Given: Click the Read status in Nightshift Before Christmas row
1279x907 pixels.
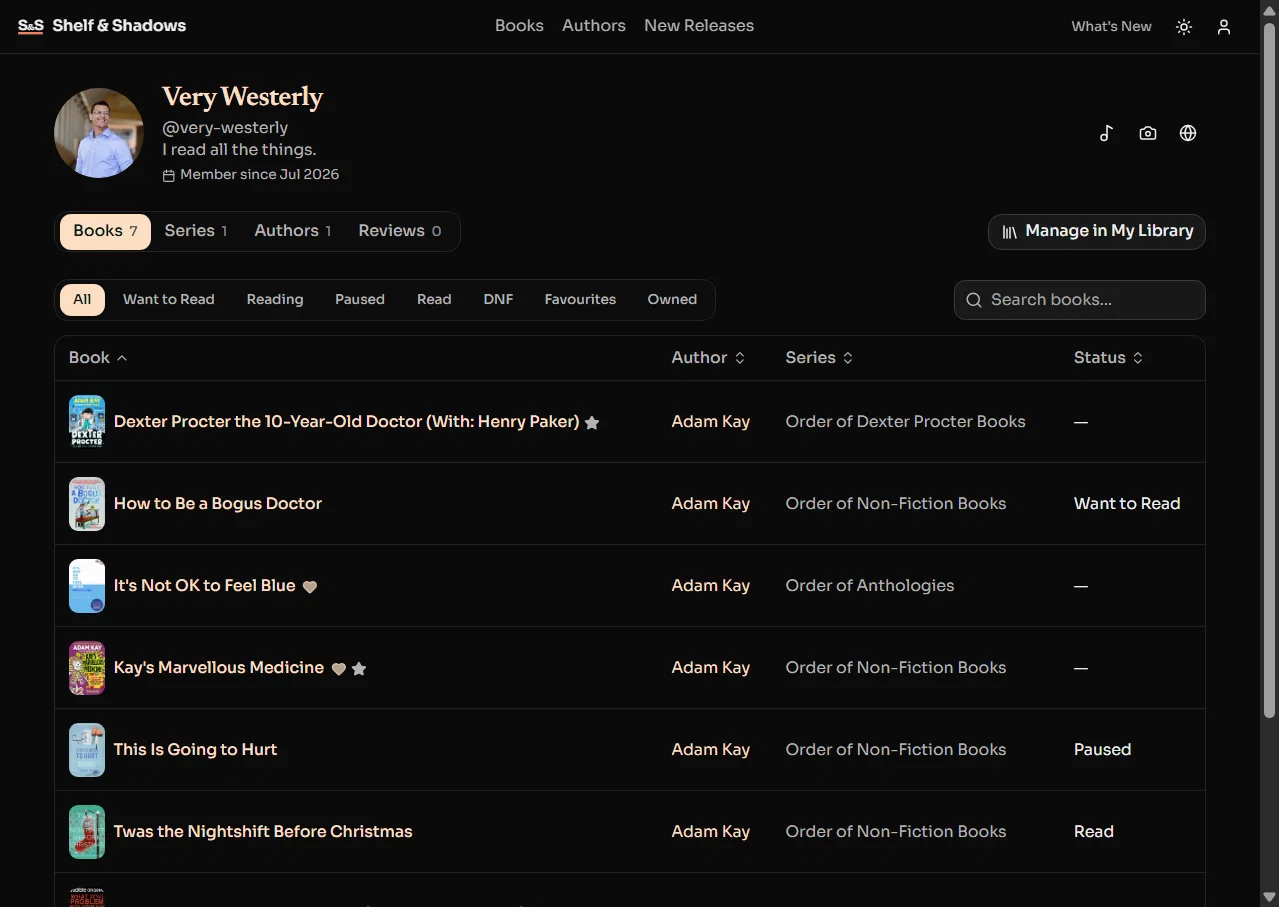Looking at the screenshot, I should point(1093,832).
